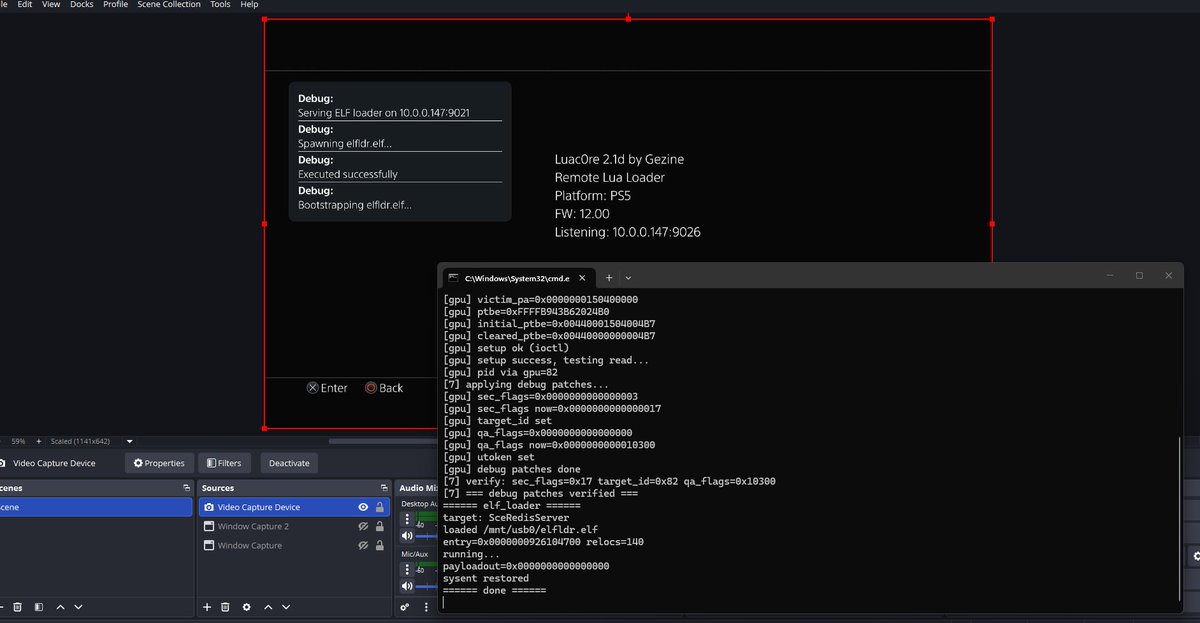Click the Mic/Aux volume slider
Viewport: 1200px width, 623px height.
[427, 587]
